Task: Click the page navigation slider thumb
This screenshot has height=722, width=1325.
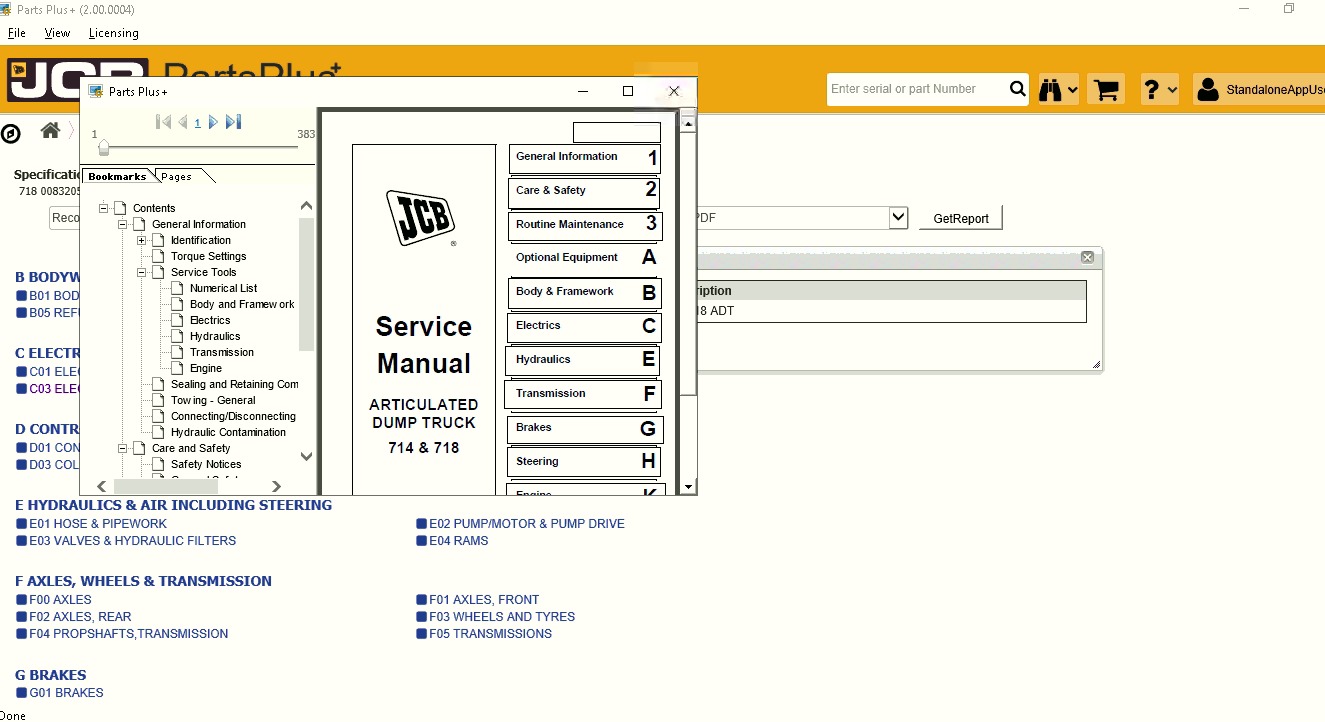Action: pyautogui.click(x=103, y=148)
